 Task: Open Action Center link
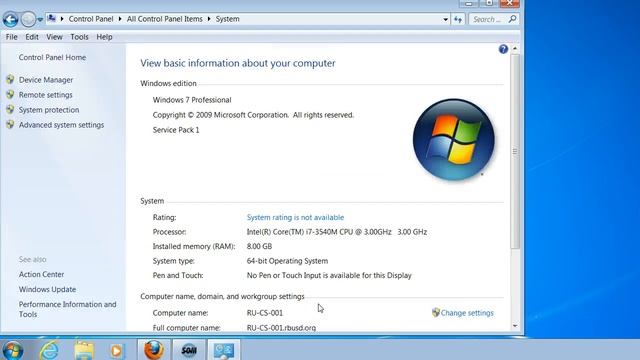click(x=41, y=274)
